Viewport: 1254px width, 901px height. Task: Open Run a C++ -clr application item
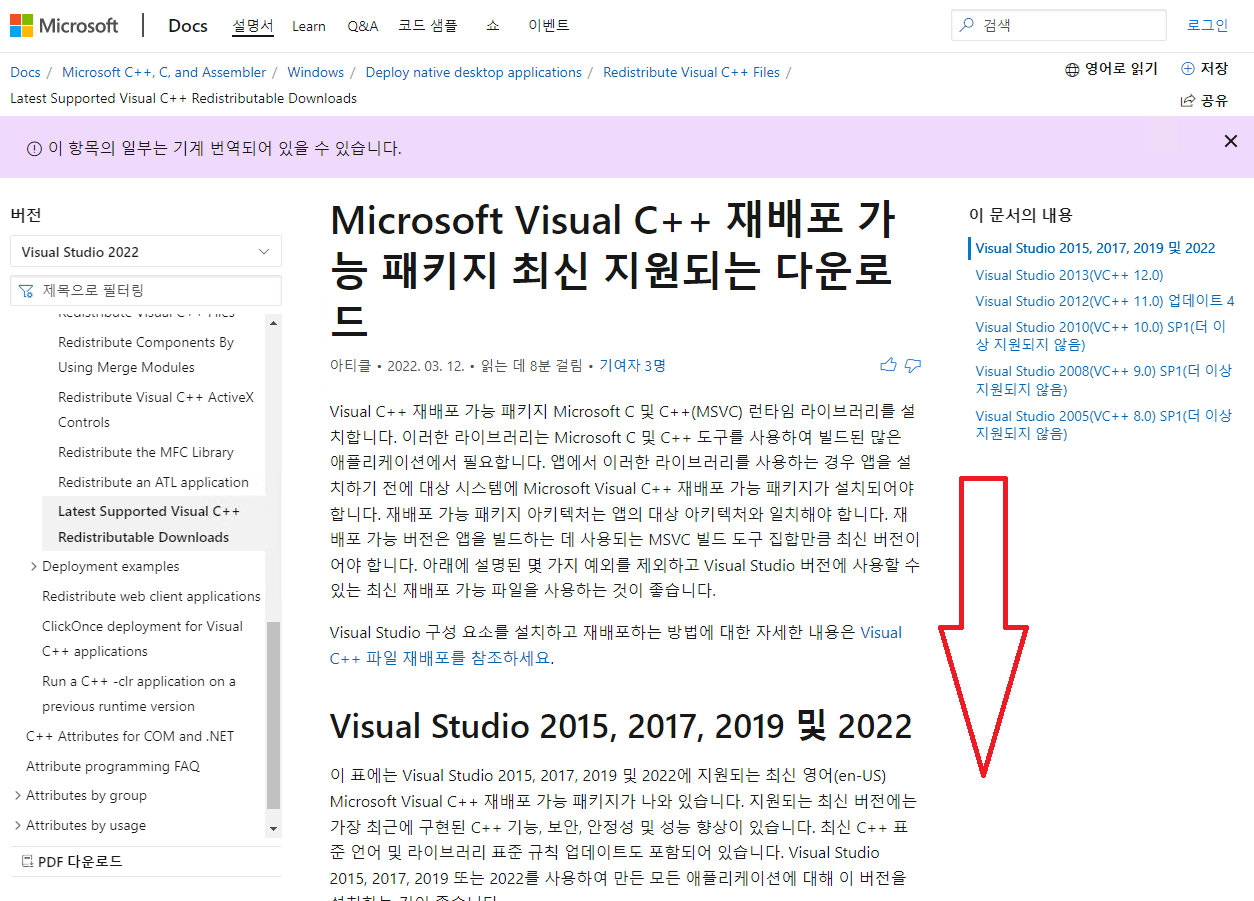[x=139, y=694]
